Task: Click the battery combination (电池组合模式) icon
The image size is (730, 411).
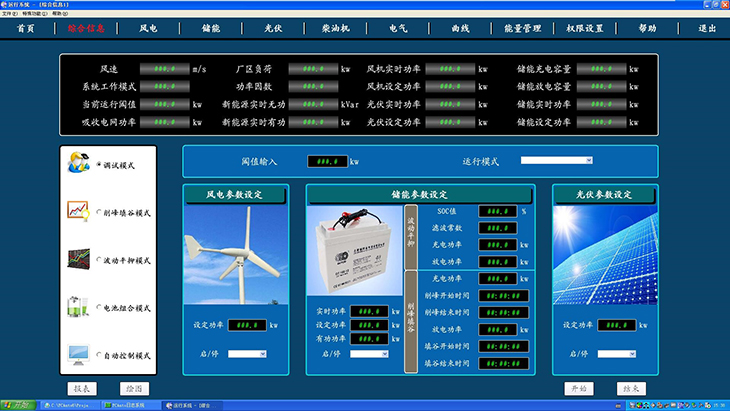Action: (x=78, y=306)
